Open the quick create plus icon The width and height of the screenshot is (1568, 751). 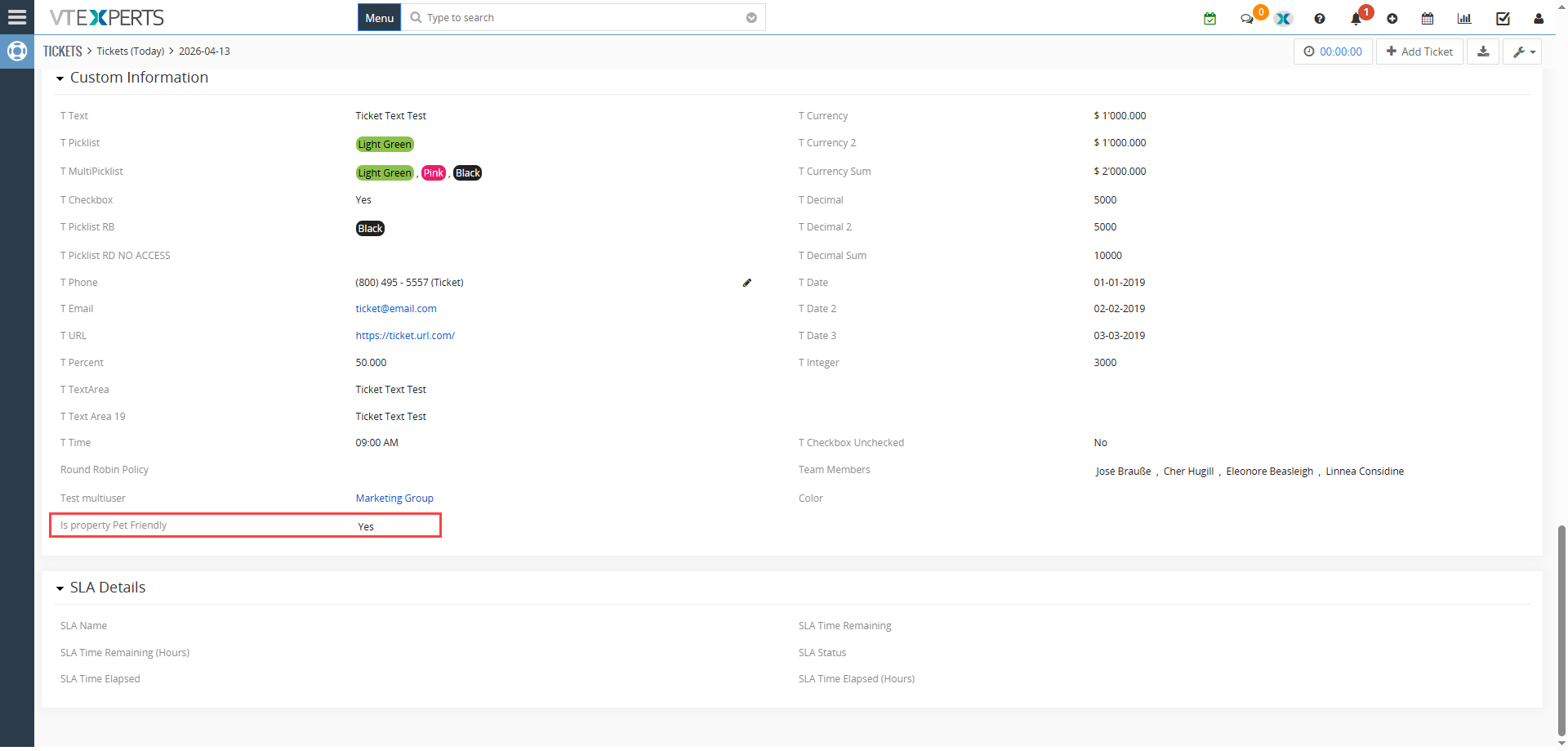click(x=1392, y=19)
